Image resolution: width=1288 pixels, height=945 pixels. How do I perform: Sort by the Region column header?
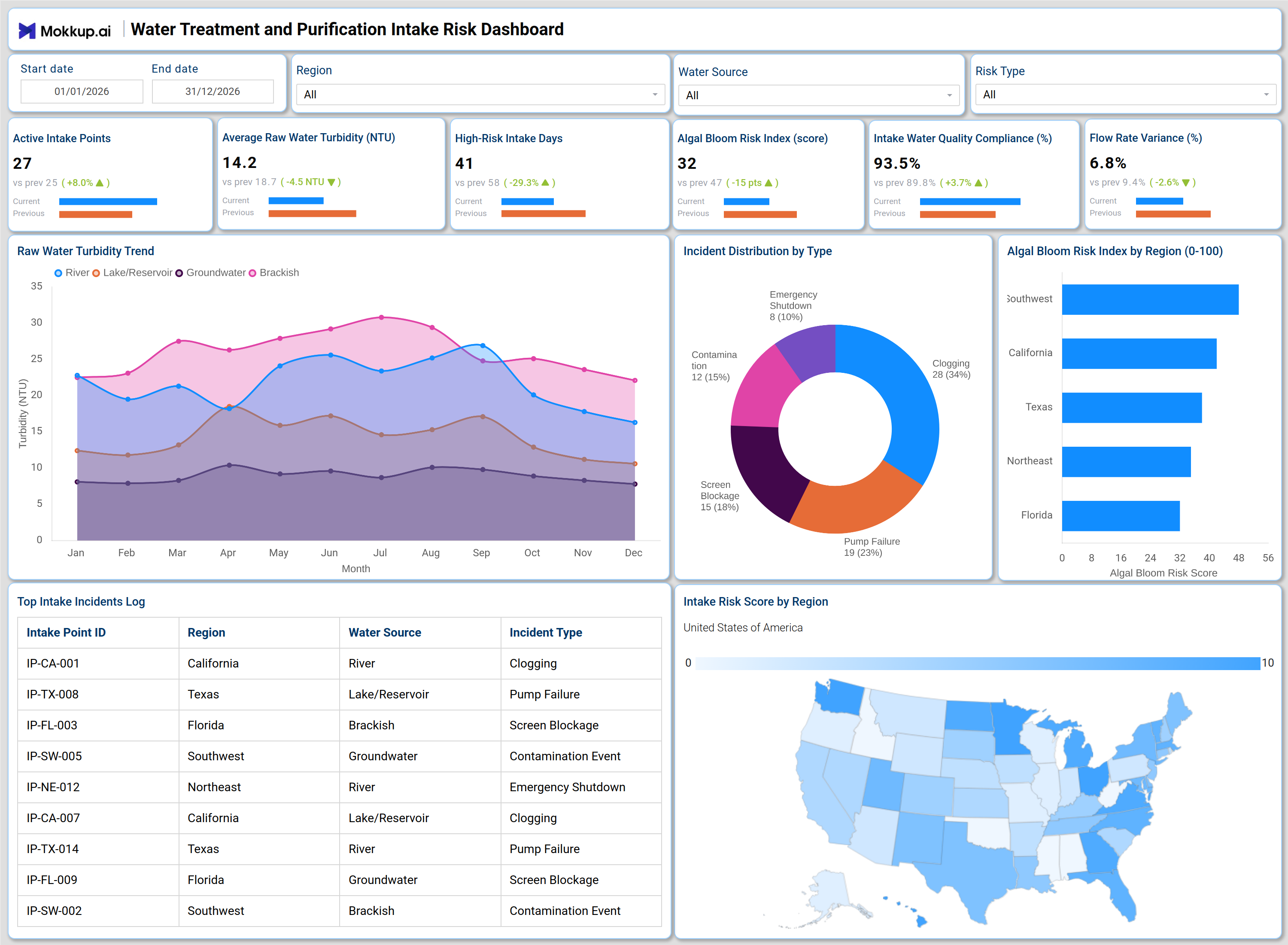260,633
